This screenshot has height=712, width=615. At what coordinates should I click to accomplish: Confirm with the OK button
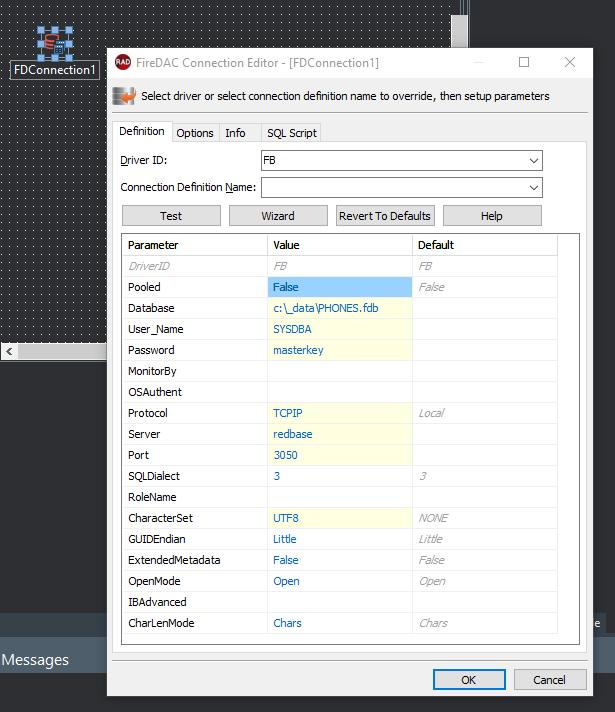[x=469, y=680]
